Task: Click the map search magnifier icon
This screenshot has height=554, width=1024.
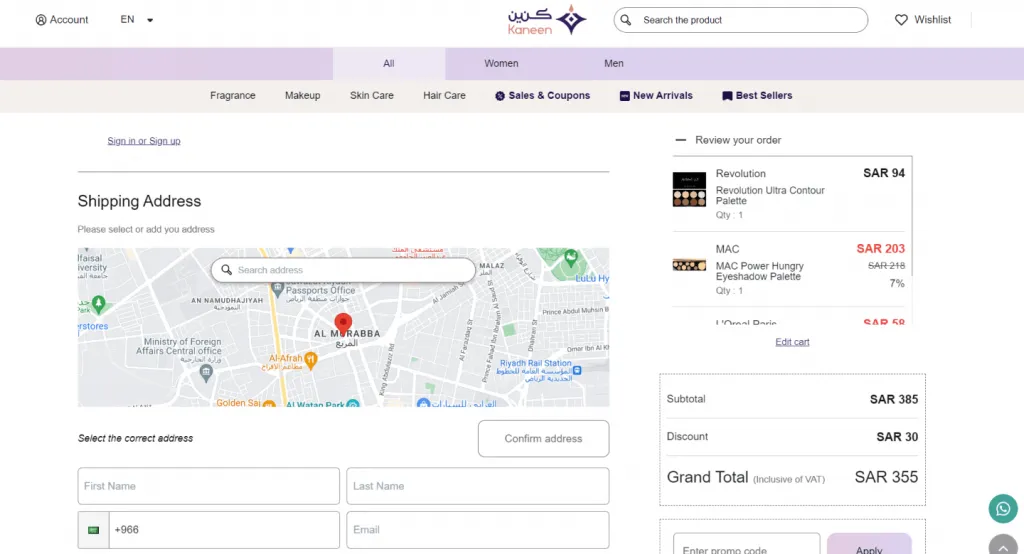Action: pos(226,270)
